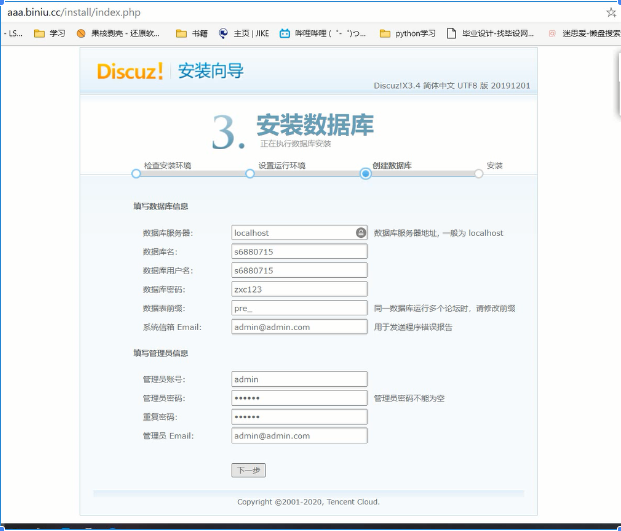Click the 下一步 button
This screenshot has height=531, width=621.
click(248, 470)
